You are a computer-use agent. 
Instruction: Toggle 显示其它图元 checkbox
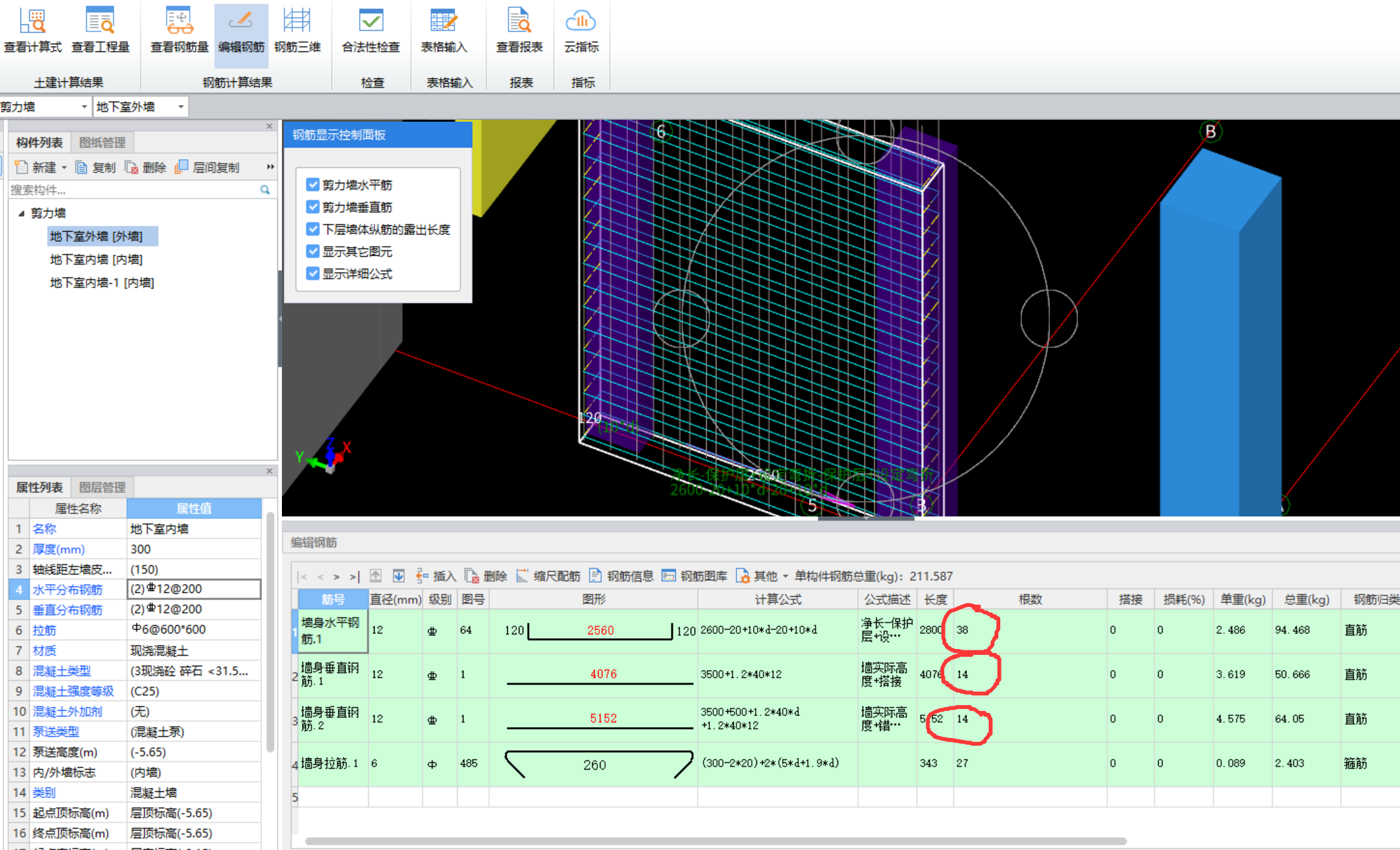coord(313,251)
